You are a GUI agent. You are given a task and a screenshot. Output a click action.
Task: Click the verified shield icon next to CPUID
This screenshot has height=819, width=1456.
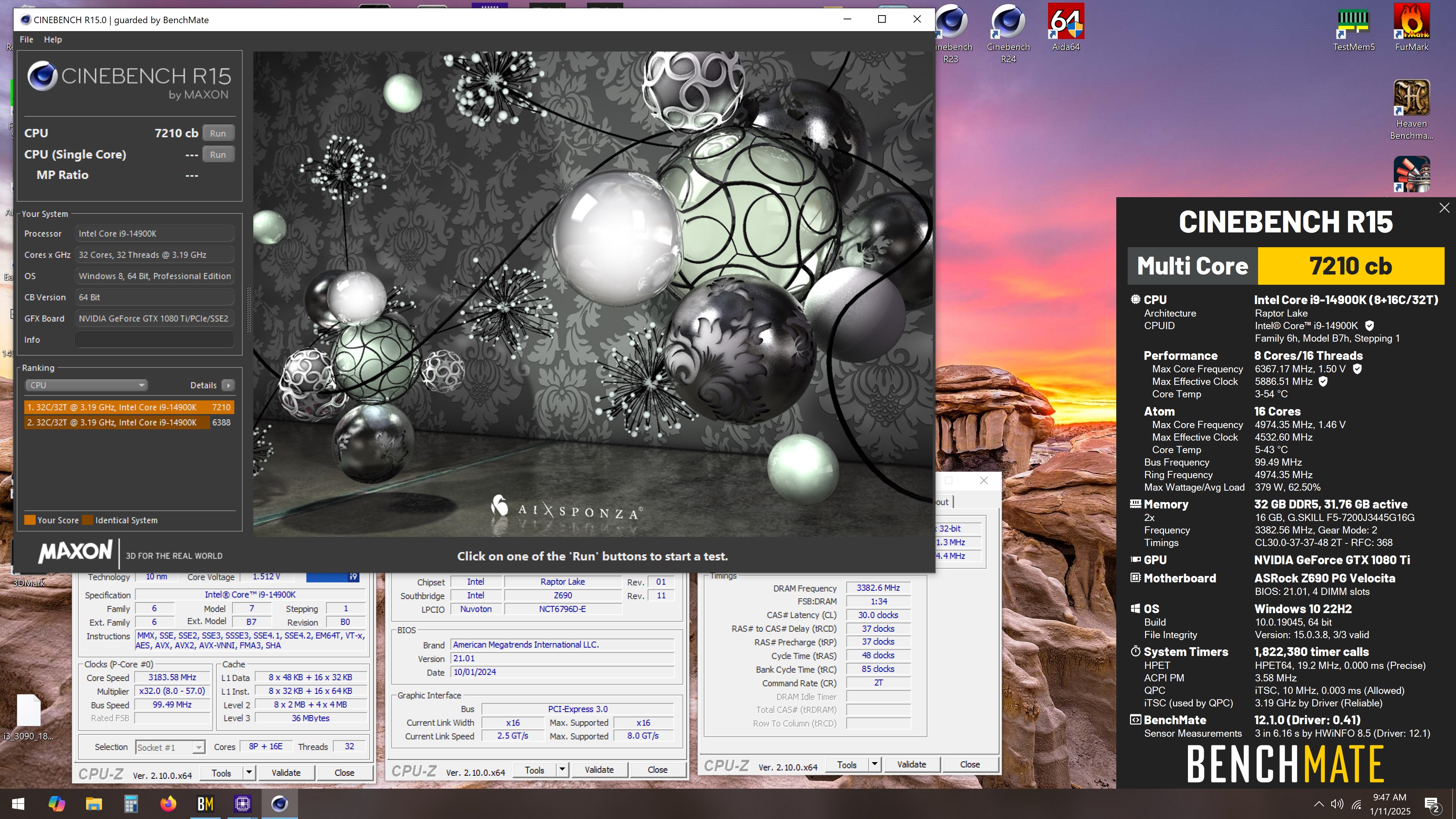pos(1370,326)
